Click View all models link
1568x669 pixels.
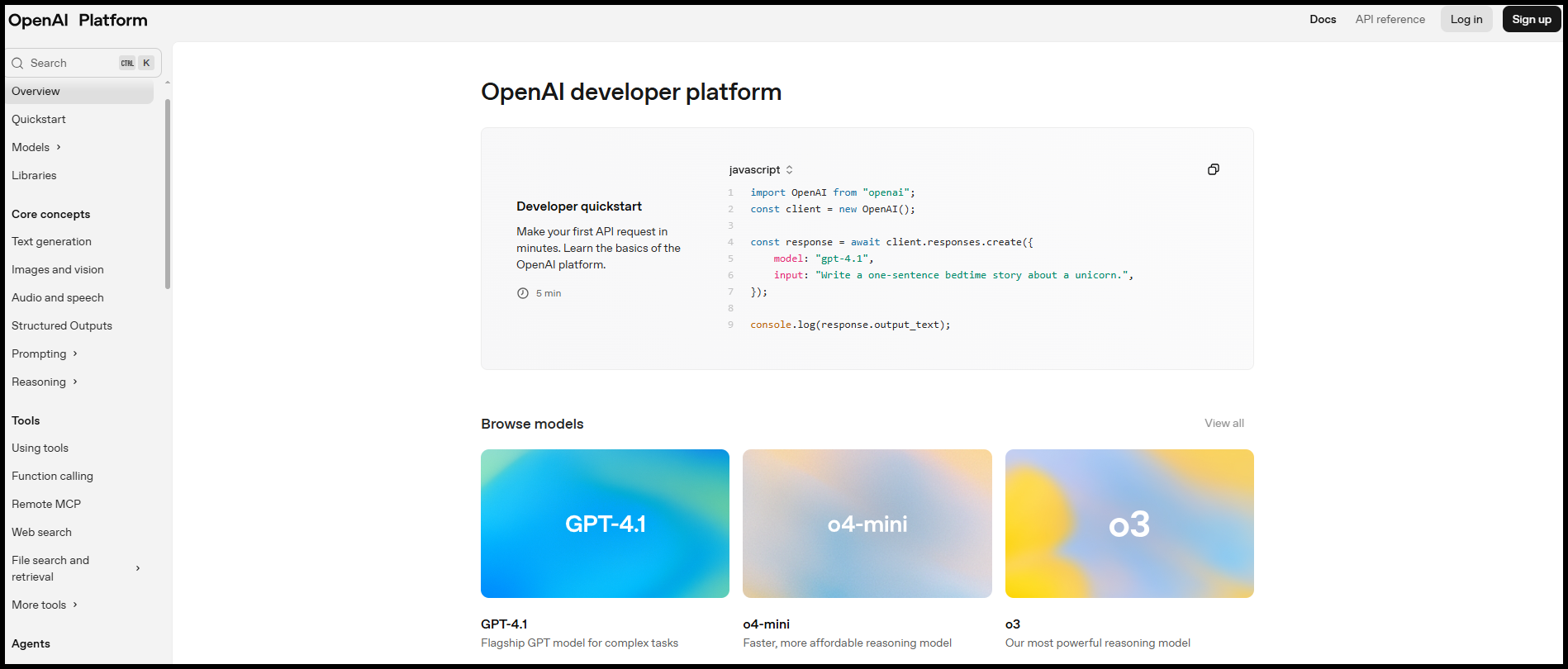[1224, 423]
